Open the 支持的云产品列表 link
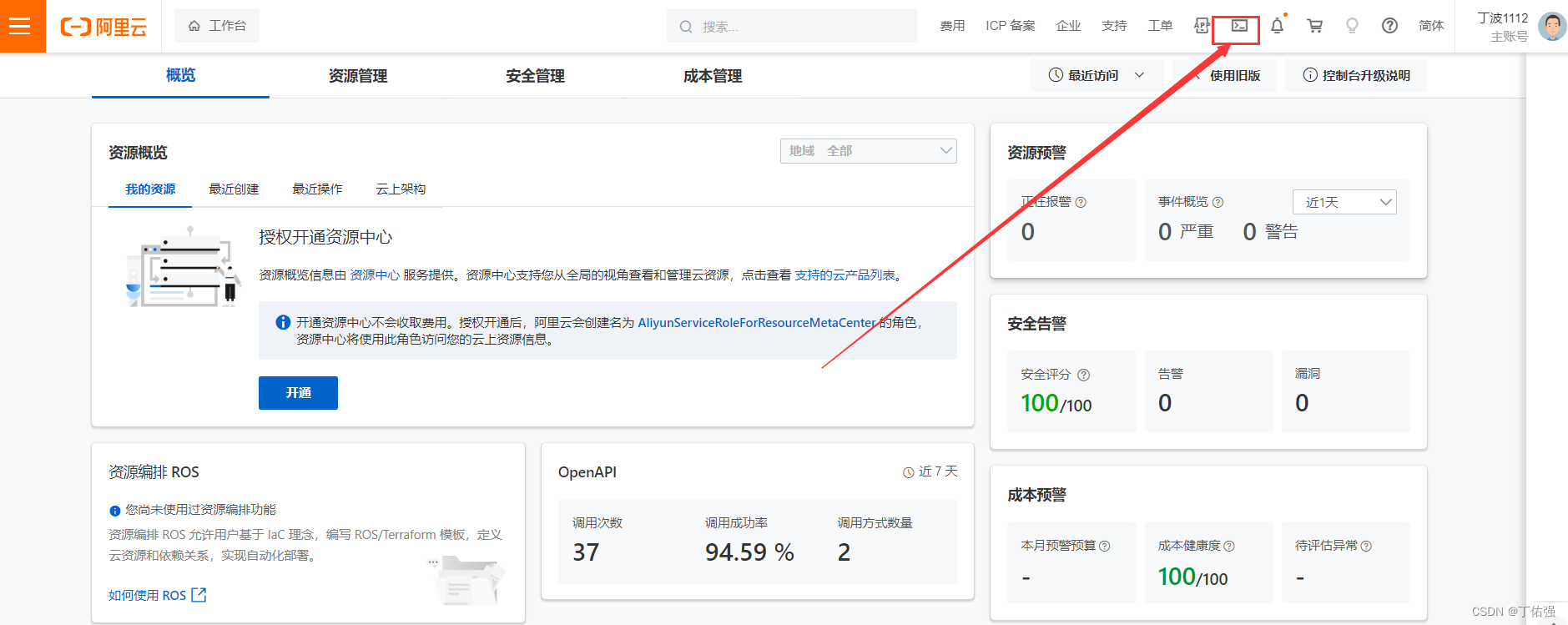This screenshot has height=625, width=1568. click(x=845, y=275)
